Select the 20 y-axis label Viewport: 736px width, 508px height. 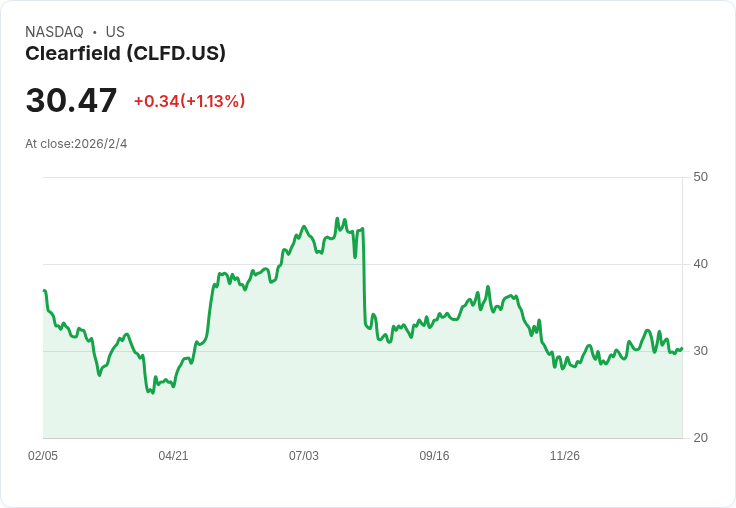pos(700,438)
